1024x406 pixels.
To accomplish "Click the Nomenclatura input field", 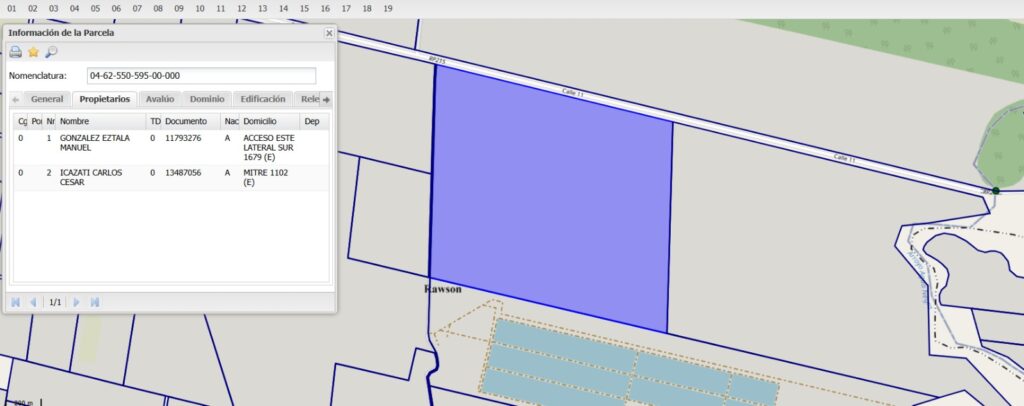I will (201, 76).
